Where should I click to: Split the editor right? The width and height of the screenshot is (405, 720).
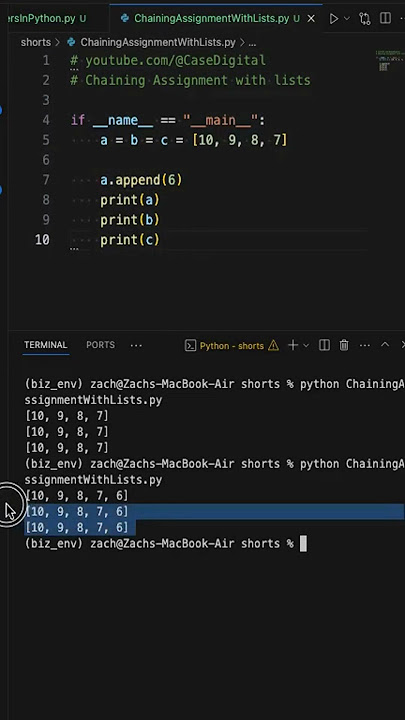(385, 18)
